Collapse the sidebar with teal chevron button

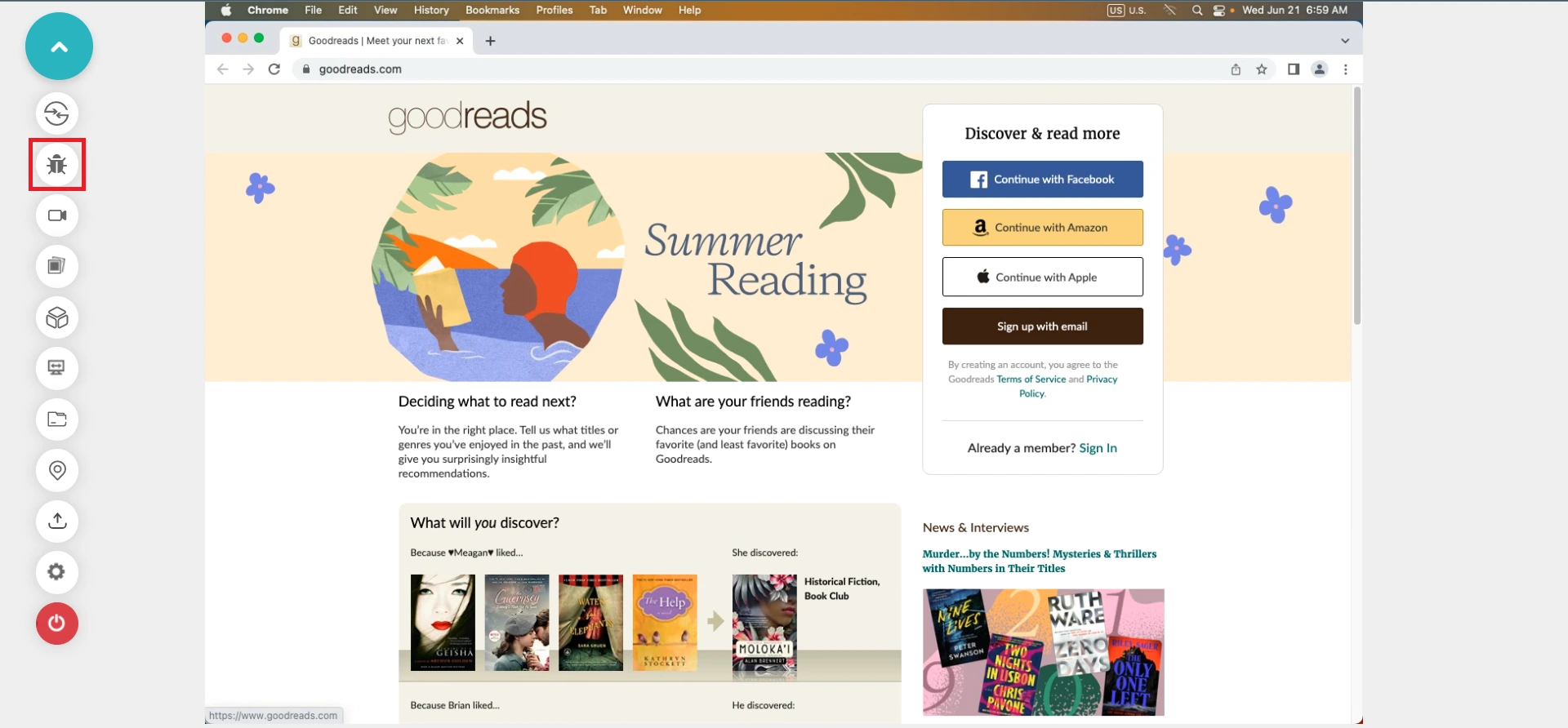(x=59, y=47)
